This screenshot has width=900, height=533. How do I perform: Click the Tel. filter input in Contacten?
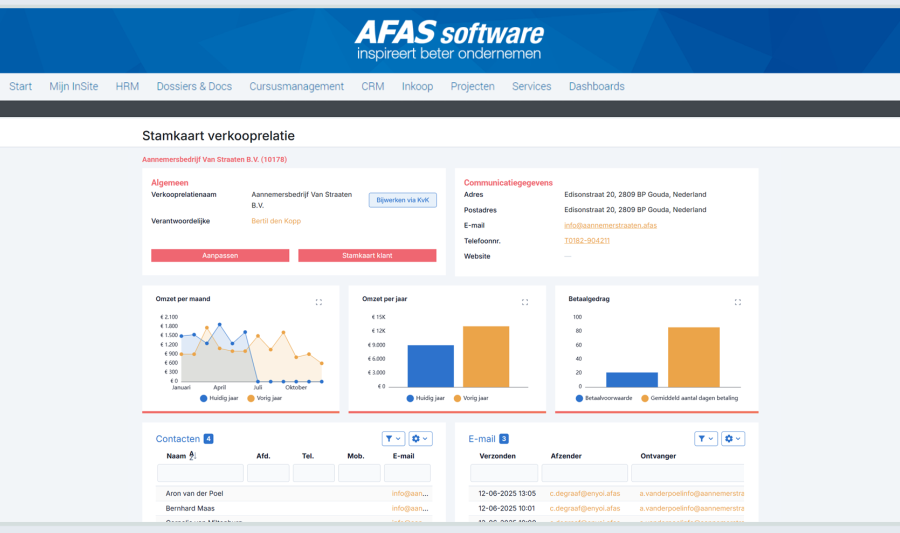[x=313, y=473]
